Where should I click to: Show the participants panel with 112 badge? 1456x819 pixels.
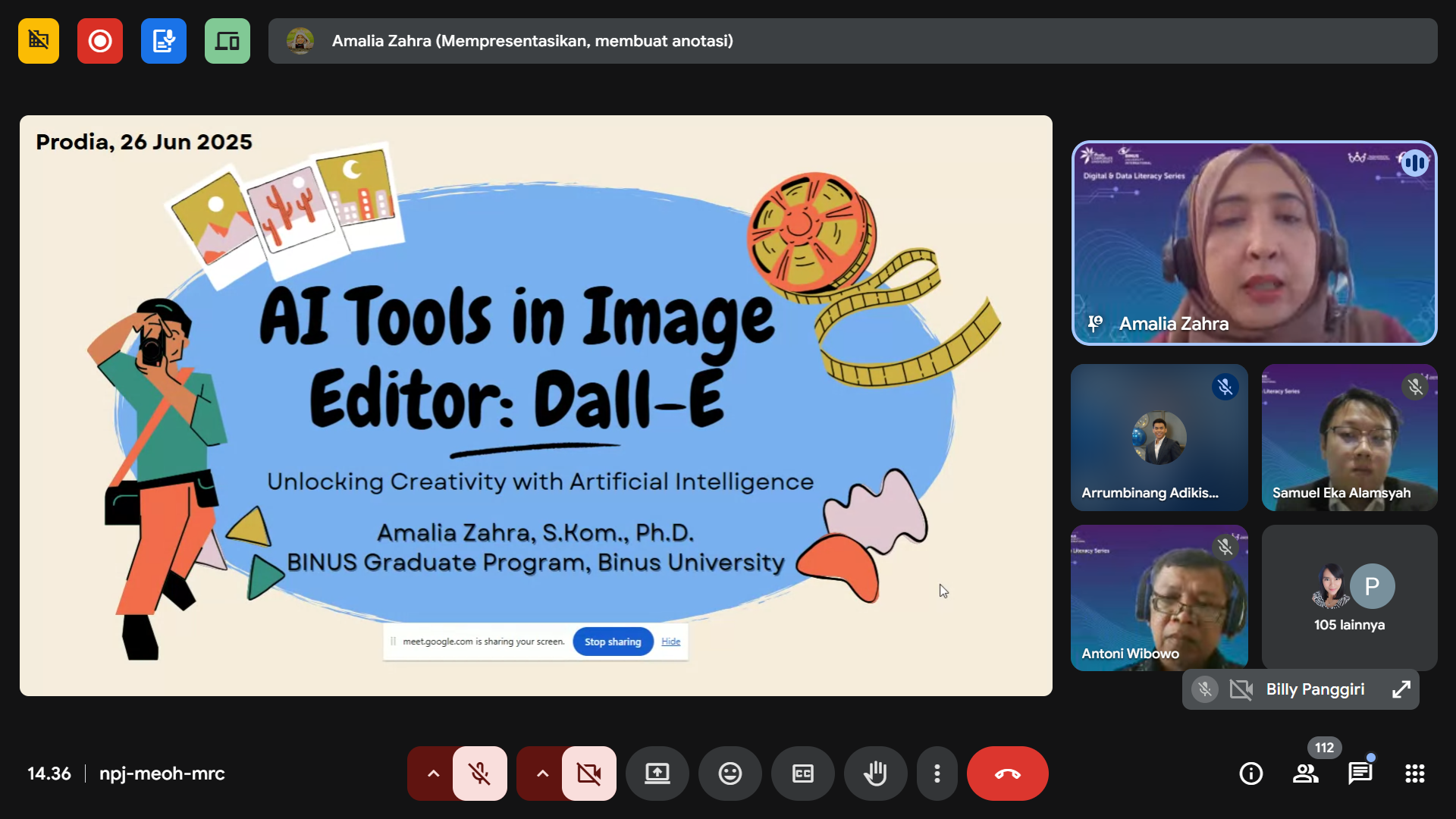[1306, 773]
